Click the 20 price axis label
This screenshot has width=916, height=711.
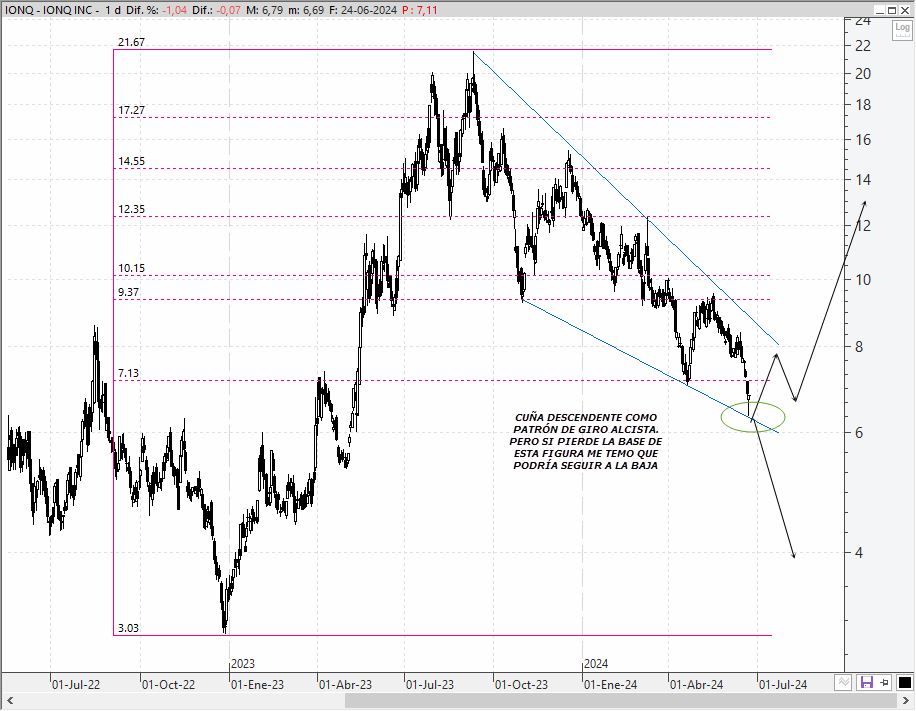[862, 74]
